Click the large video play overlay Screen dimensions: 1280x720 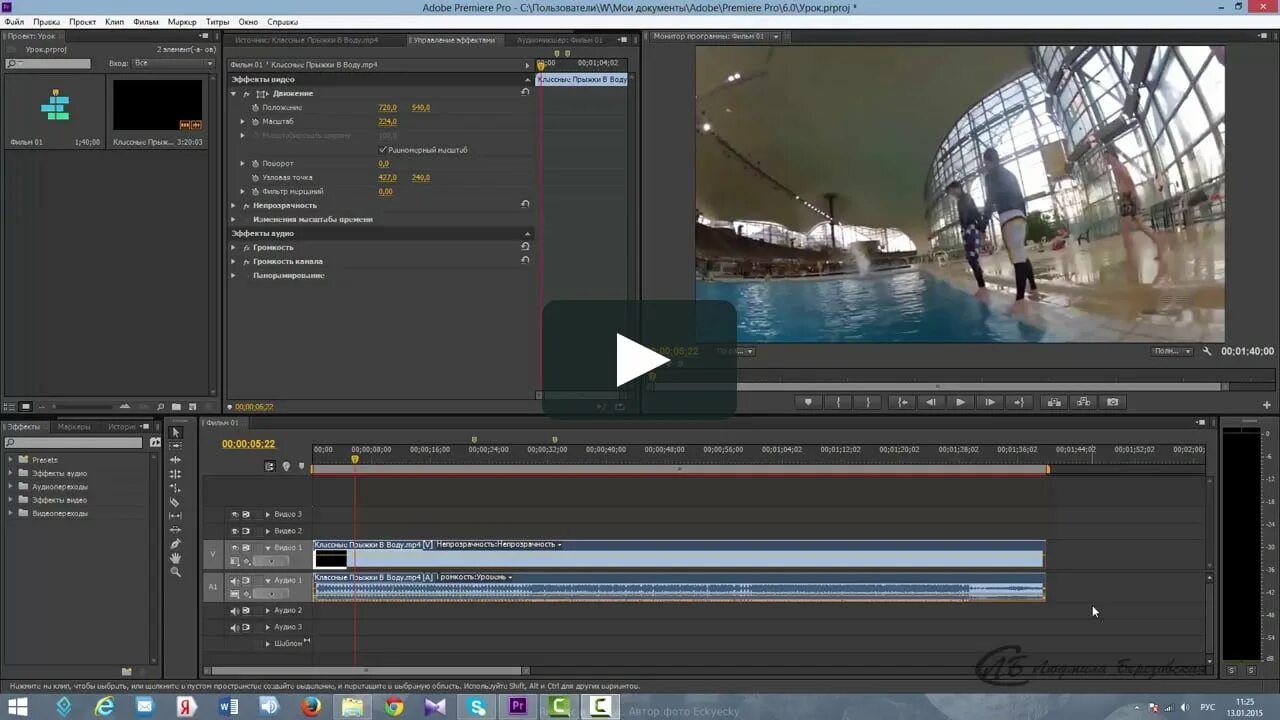tap(640, 359)
